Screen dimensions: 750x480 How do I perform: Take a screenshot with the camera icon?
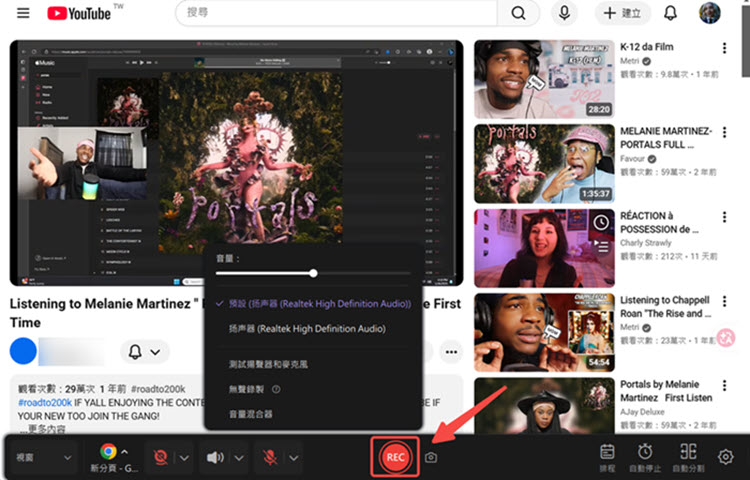[x=430, y=458]
